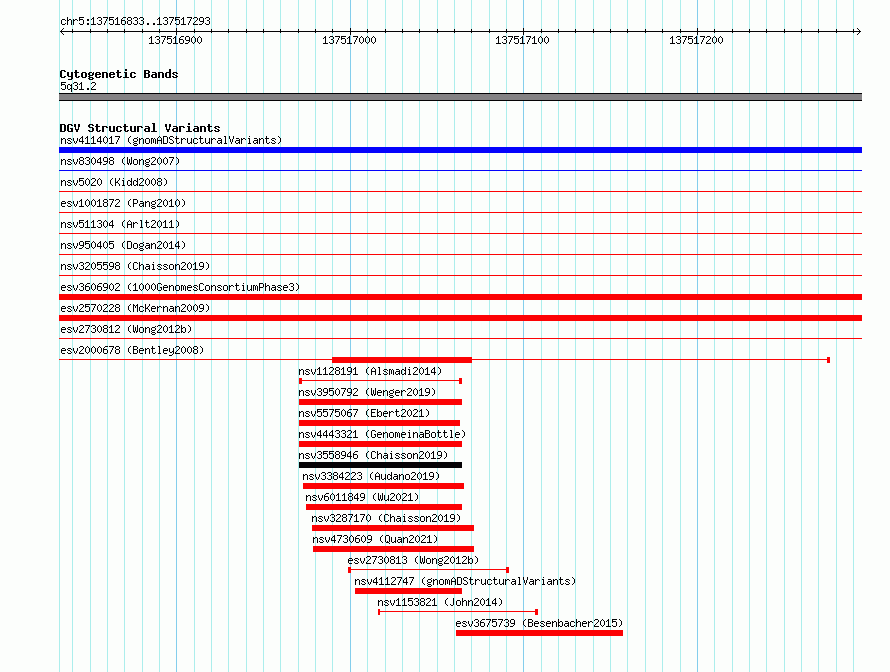Open variant esv2000678 (Bentley2008)
The width and height of the screenshot is (890, 672).
click(x=132, y=350)
